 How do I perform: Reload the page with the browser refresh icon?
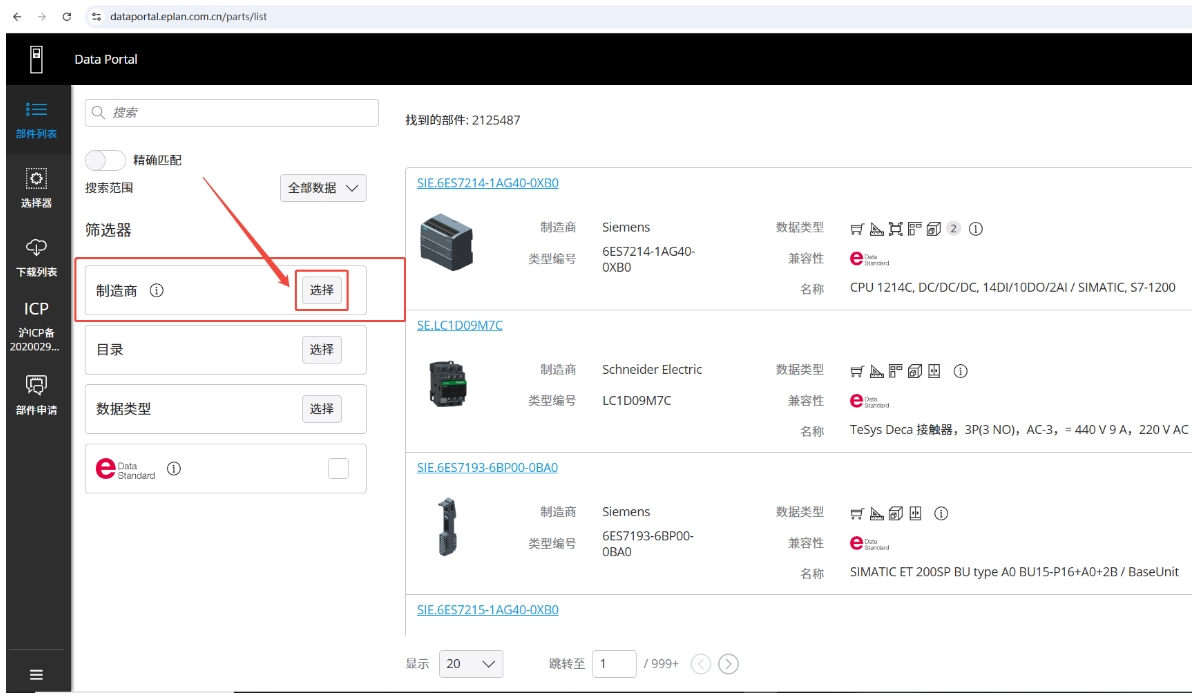67,16
